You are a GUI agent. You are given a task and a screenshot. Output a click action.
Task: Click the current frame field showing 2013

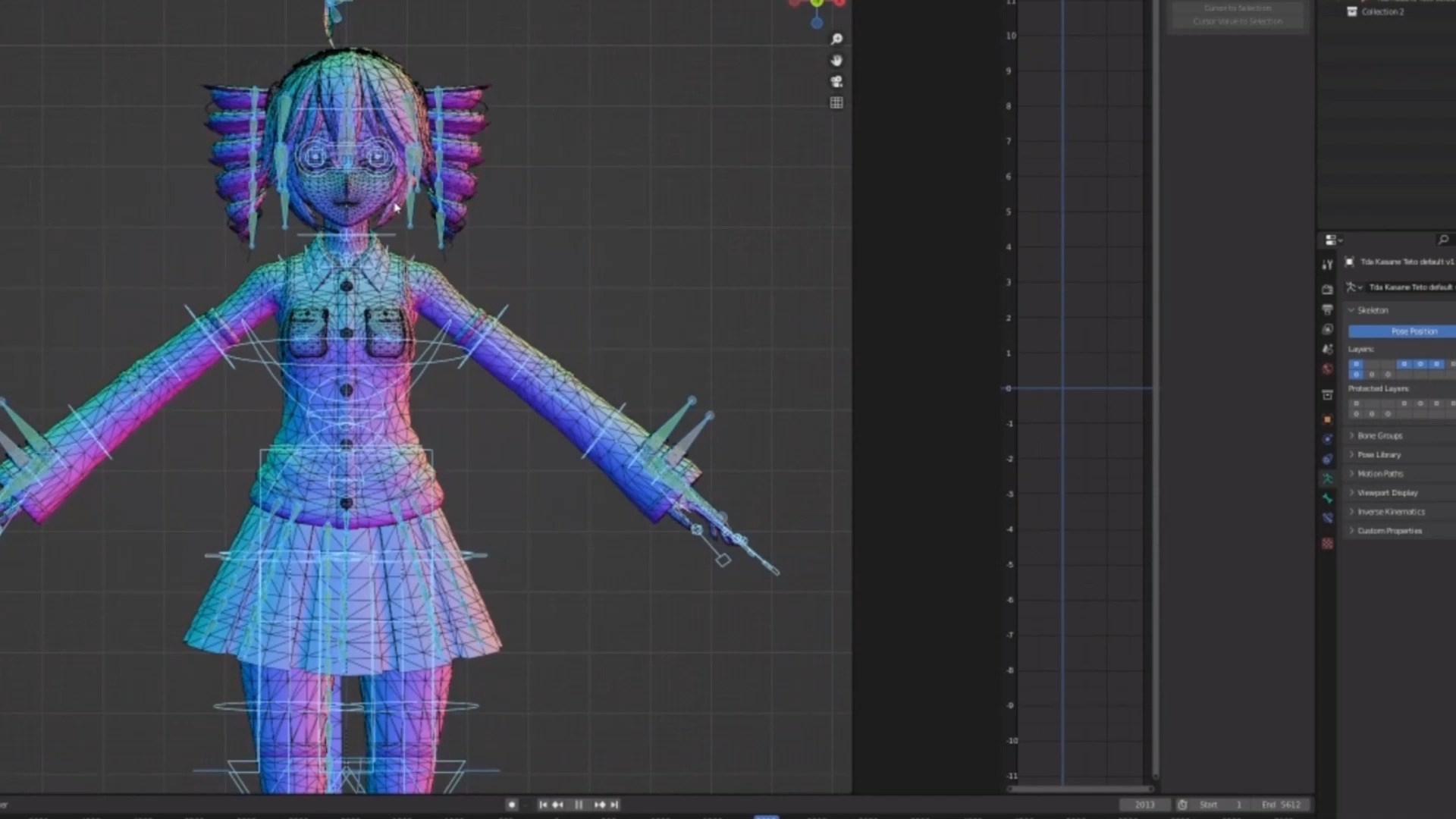click(x=1145, y=805)
